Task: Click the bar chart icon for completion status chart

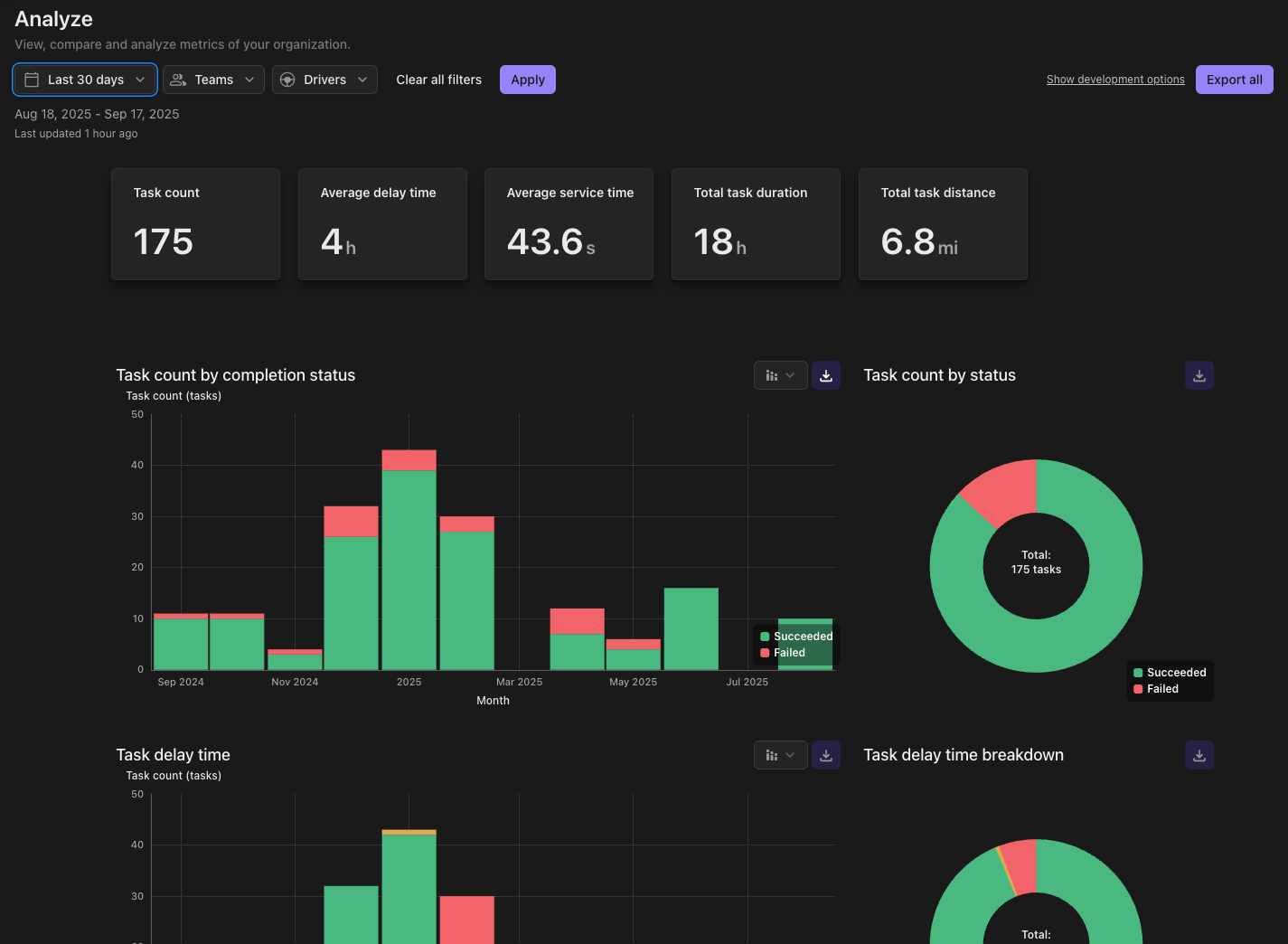Action: click(772, 375)
